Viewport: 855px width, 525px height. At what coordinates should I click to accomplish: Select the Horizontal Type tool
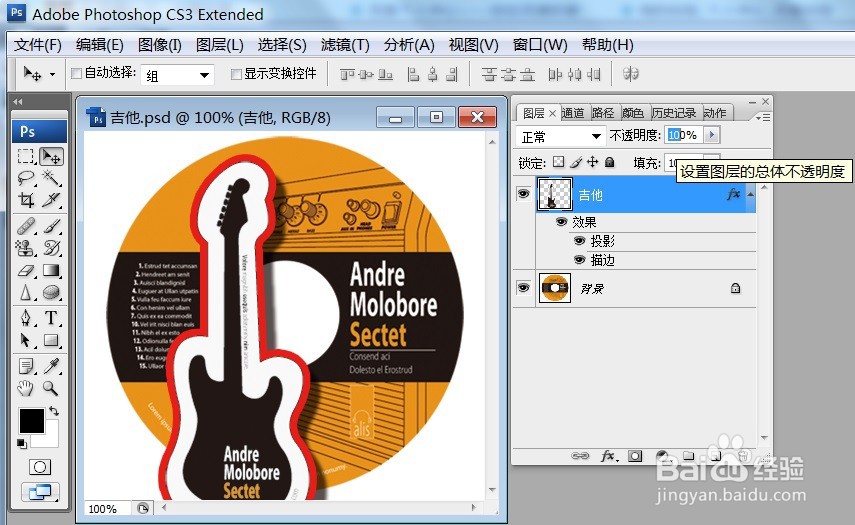tap(52, 318)
